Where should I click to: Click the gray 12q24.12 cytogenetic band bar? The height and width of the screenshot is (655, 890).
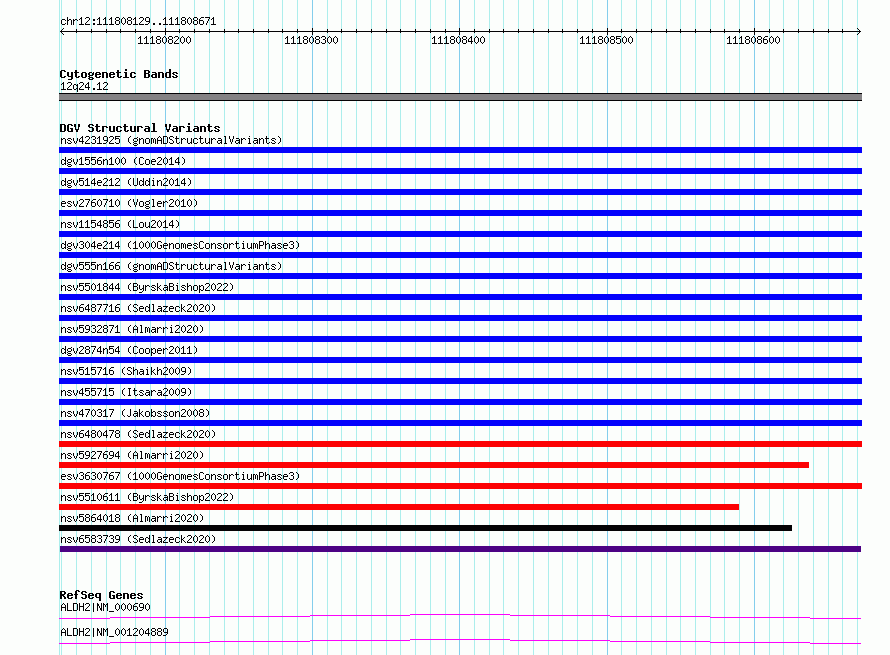(460, 97)
